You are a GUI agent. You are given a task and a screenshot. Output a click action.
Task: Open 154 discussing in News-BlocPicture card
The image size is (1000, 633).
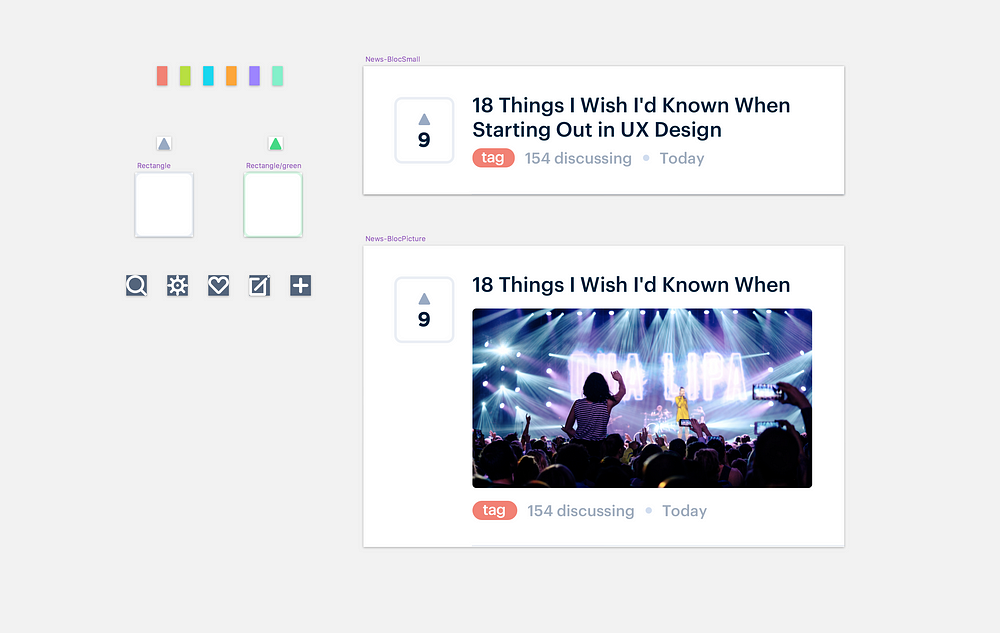click(x=580, y=511)
